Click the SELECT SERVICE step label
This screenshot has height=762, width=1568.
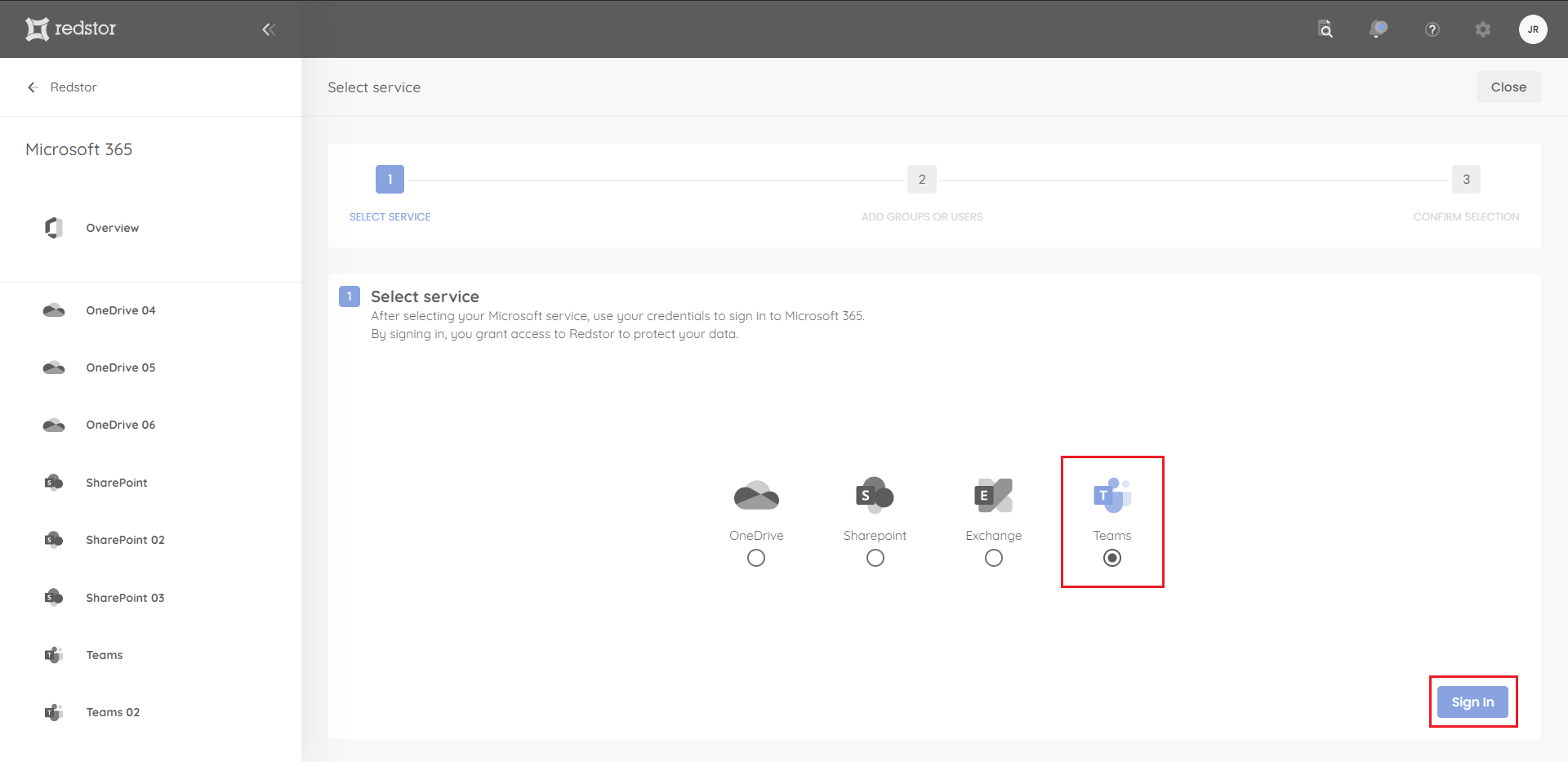point(390,216)
